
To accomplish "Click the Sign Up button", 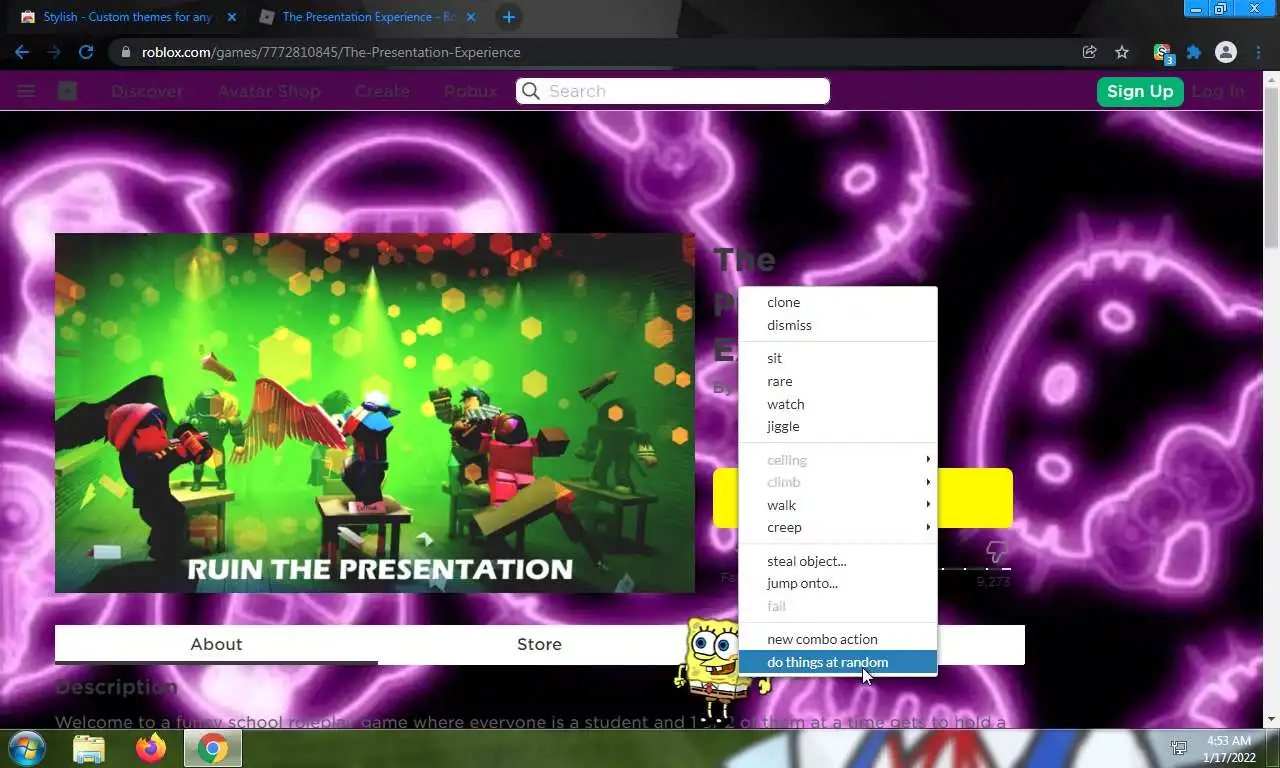I will coord(1140,91).
